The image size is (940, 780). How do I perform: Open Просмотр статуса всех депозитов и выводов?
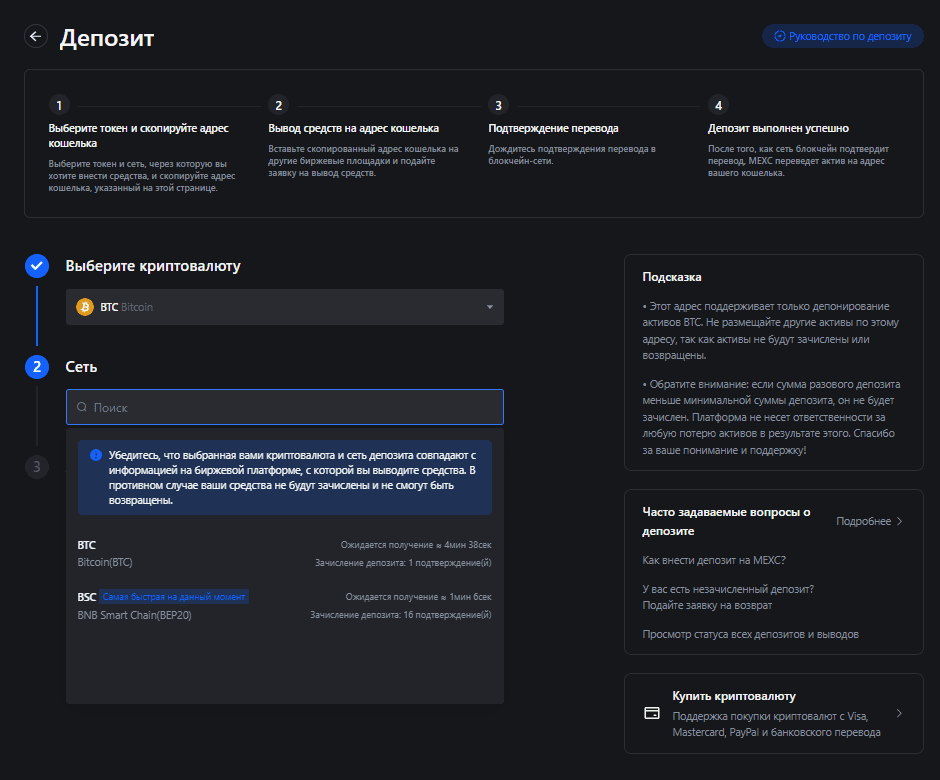[x=750, y=634]
